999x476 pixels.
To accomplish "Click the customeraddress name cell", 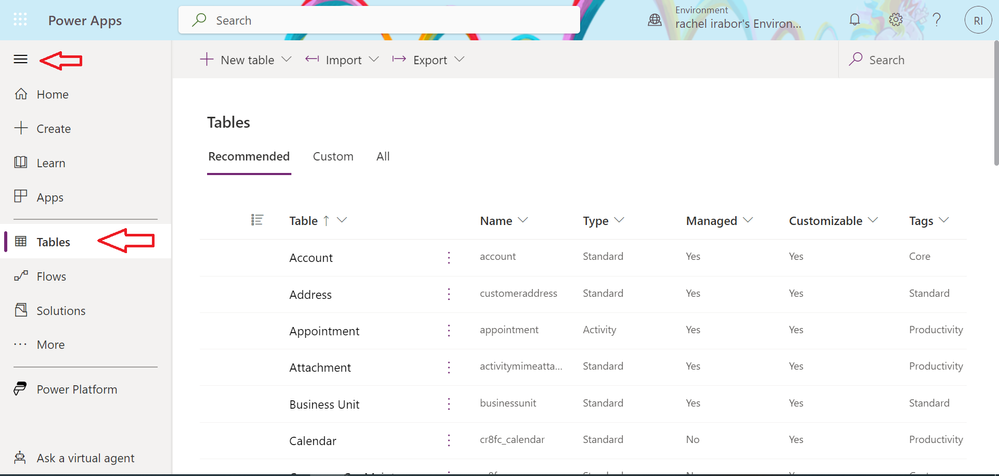I will 519,293.
